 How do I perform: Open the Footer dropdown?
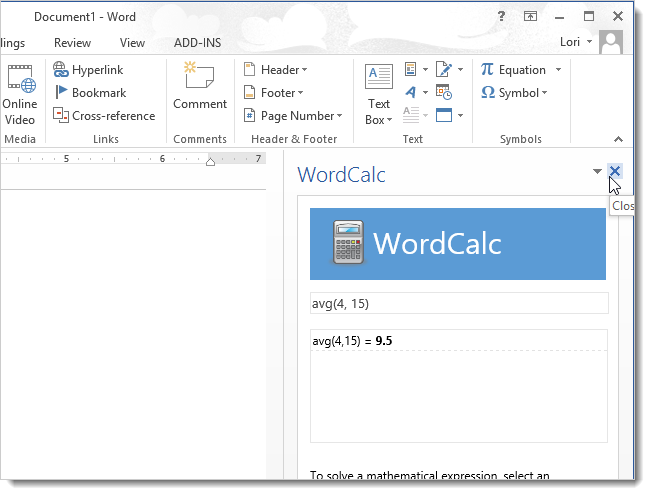(273, 92)
